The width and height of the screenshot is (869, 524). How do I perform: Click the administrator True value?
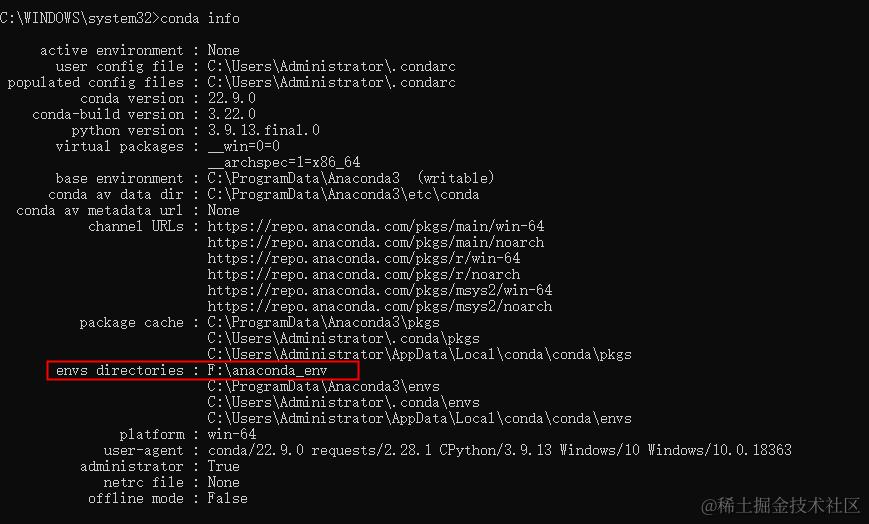223,466
